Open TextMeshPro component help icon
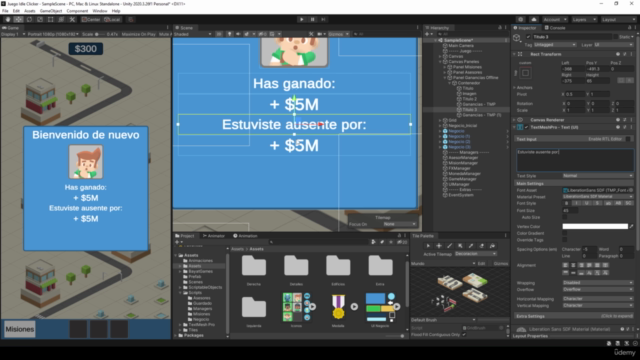The image size is (640, 360). pos(618,127)
